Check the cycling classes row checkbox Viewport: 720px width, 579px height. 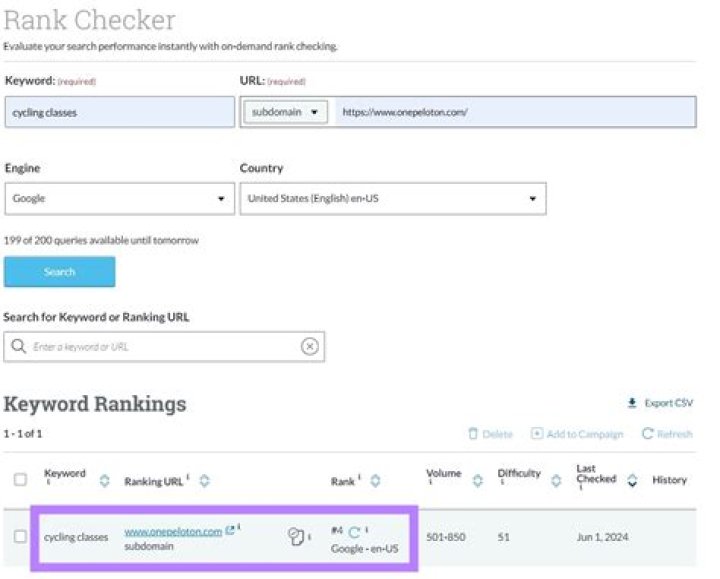[21, 537]
